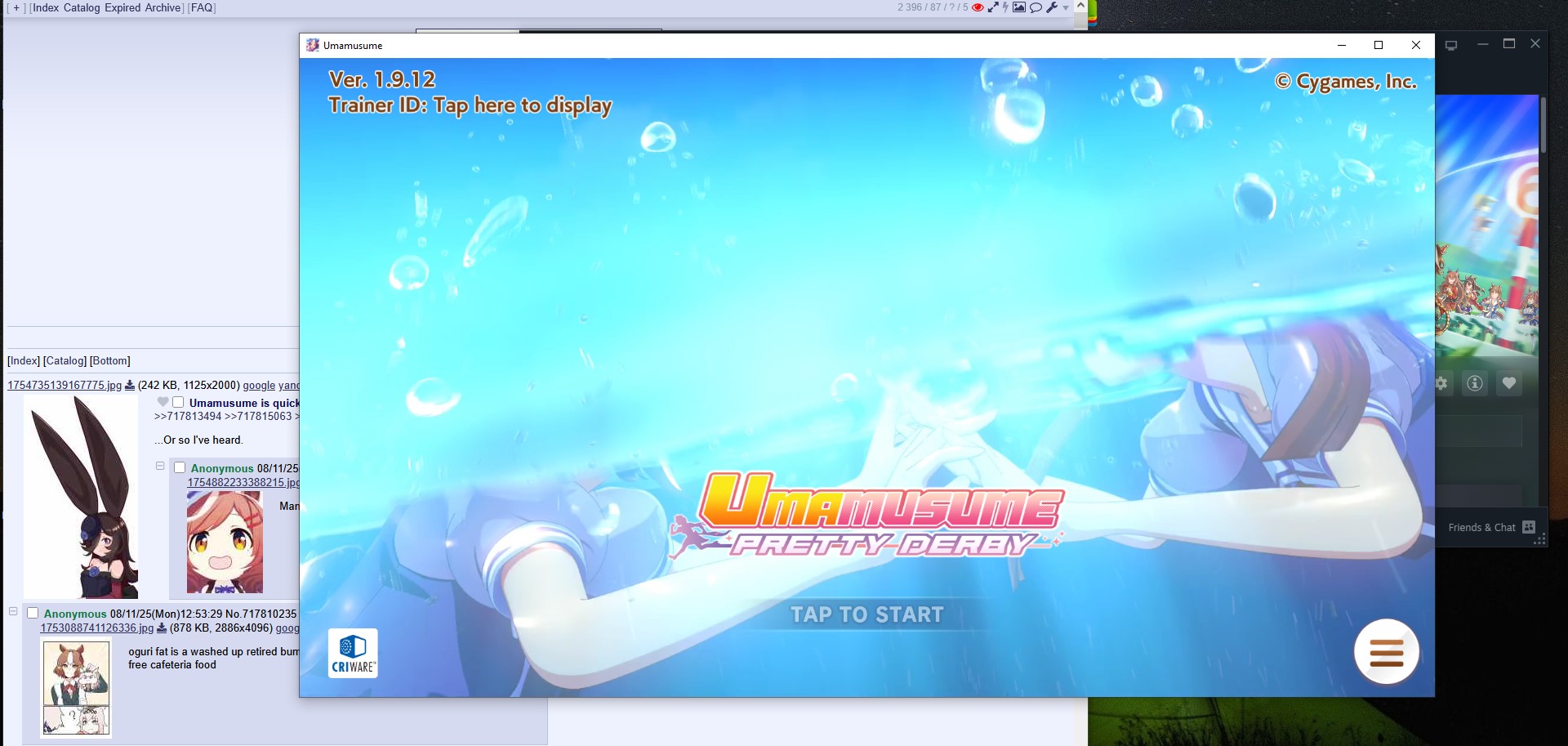Click the Steam favorite heart icon
Screen dimensions: 1568x746
[1509, 383]
